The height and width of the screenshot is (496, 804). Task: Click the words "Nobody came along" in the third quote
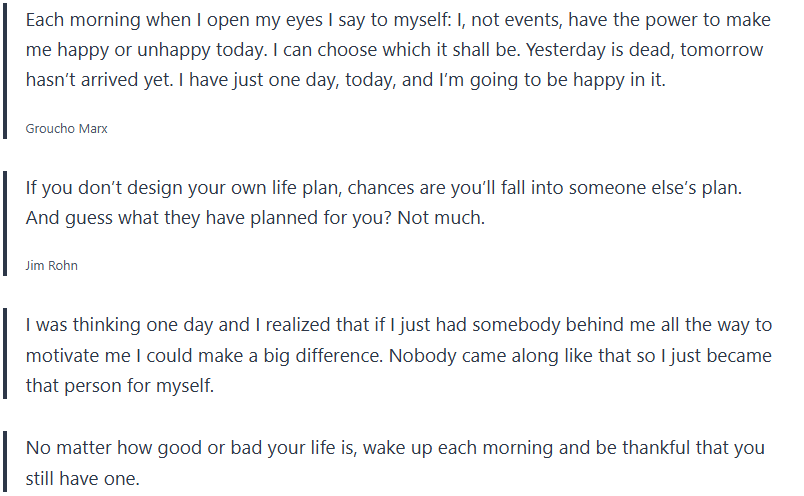(x=463, y=355)
